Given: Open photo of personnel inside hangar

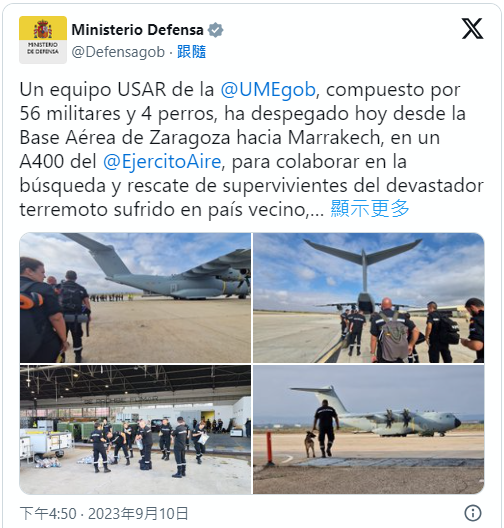Looking at the screenshot, I should click(x=135, y=429).
